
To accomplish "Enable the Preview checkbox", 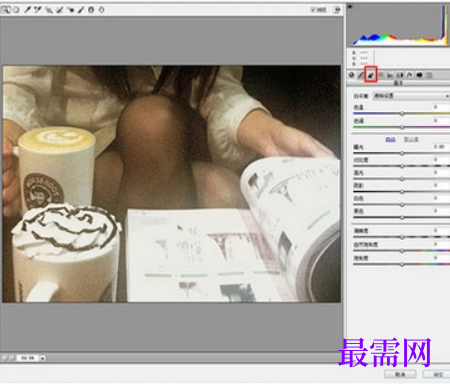I will [313, 10].
